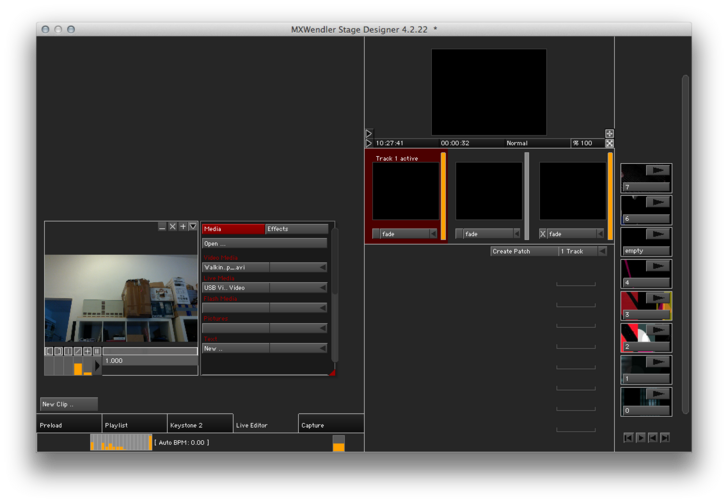Open the Keystone 2 tab
The image size is (728, 503).
[x=200, y=425]
